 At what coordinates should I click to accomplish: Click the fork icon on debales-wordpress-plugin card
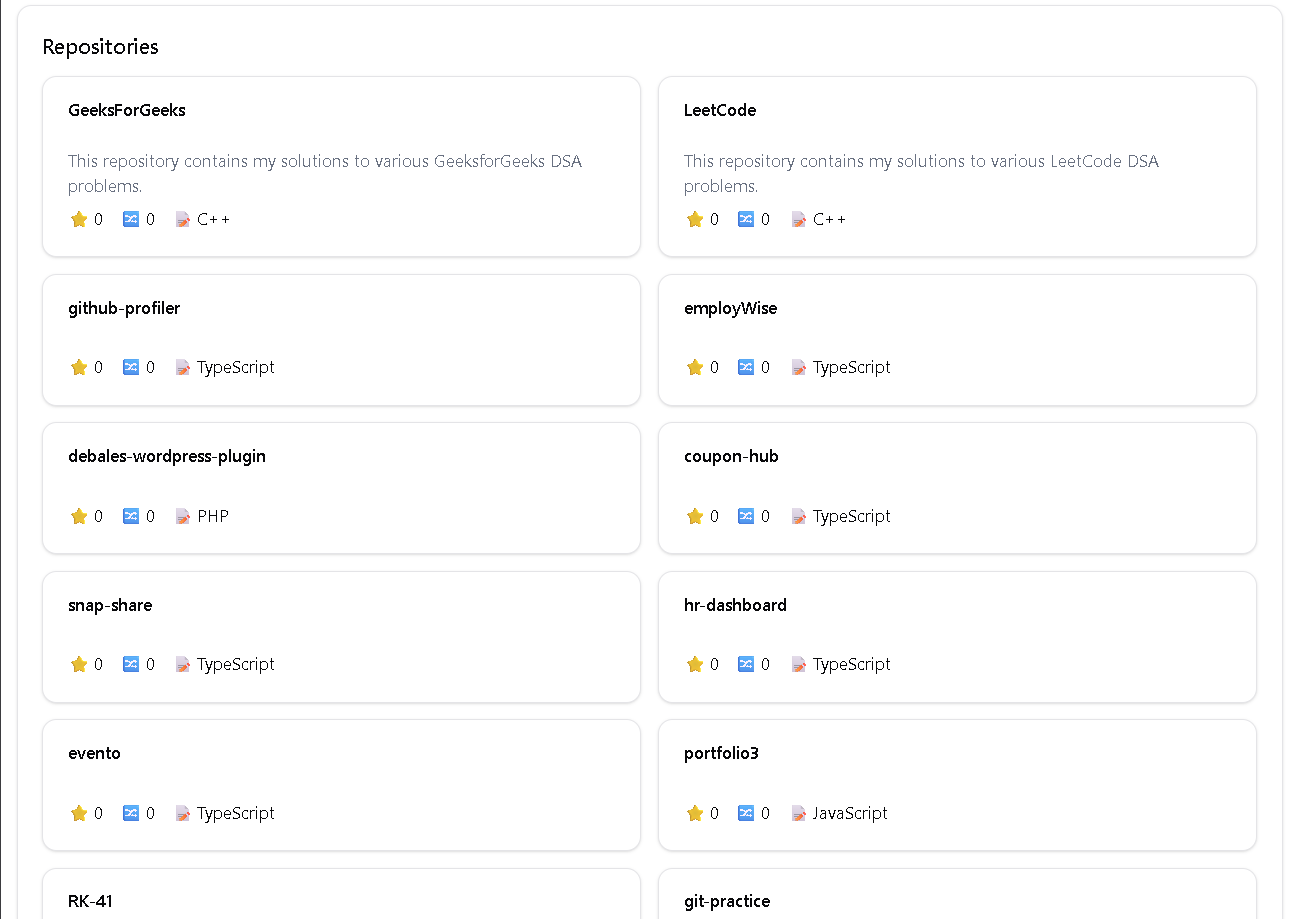[131, 516]
